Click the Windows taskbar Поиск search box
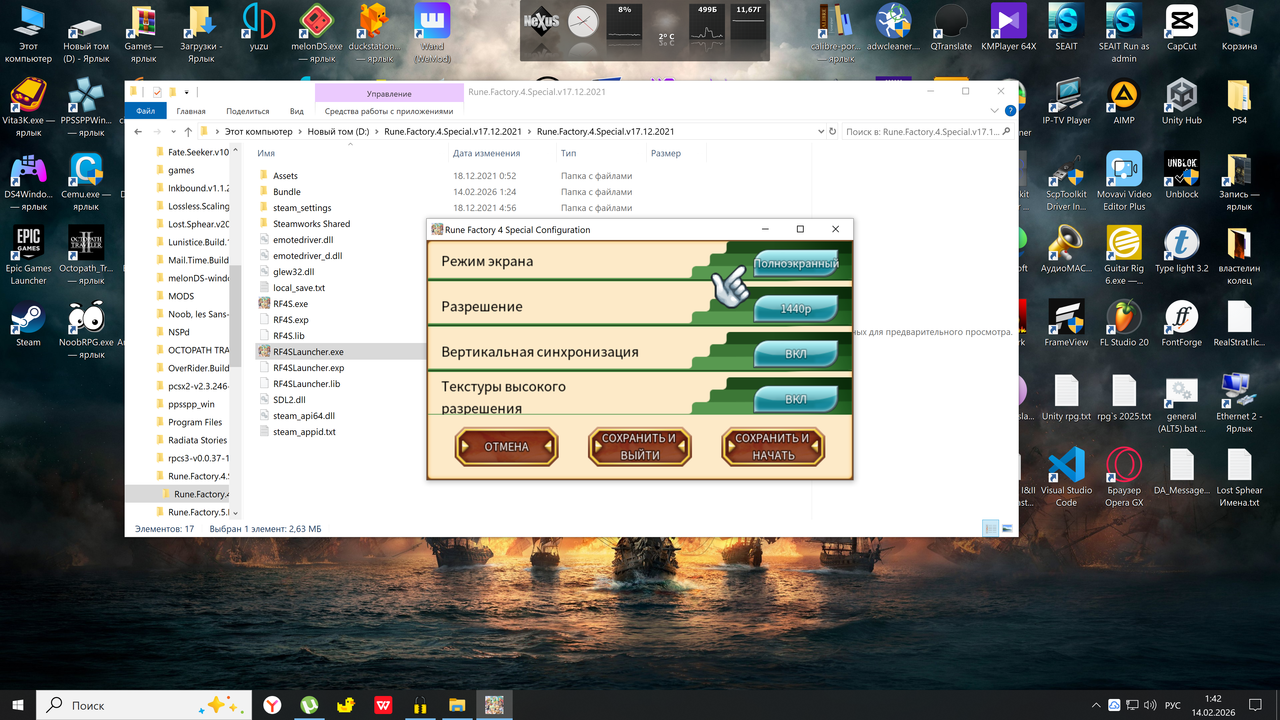 click(146, 705)
